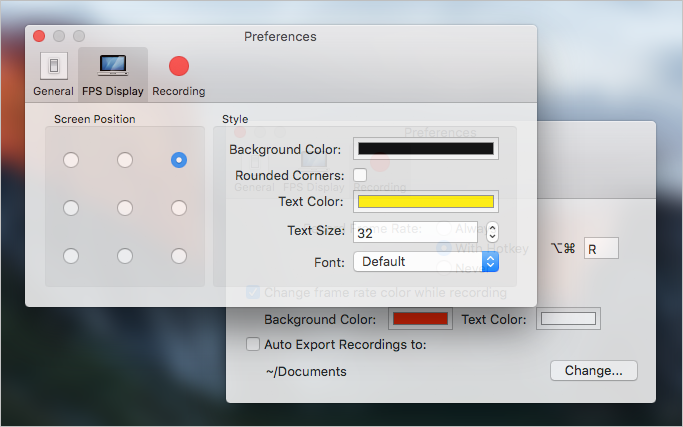Select middle-right screen position radio

click(x=179, y=208)
